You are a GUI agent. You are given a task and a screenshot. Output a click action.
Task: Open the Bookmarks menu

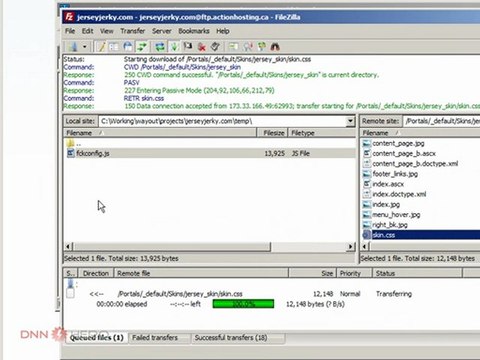194,31
